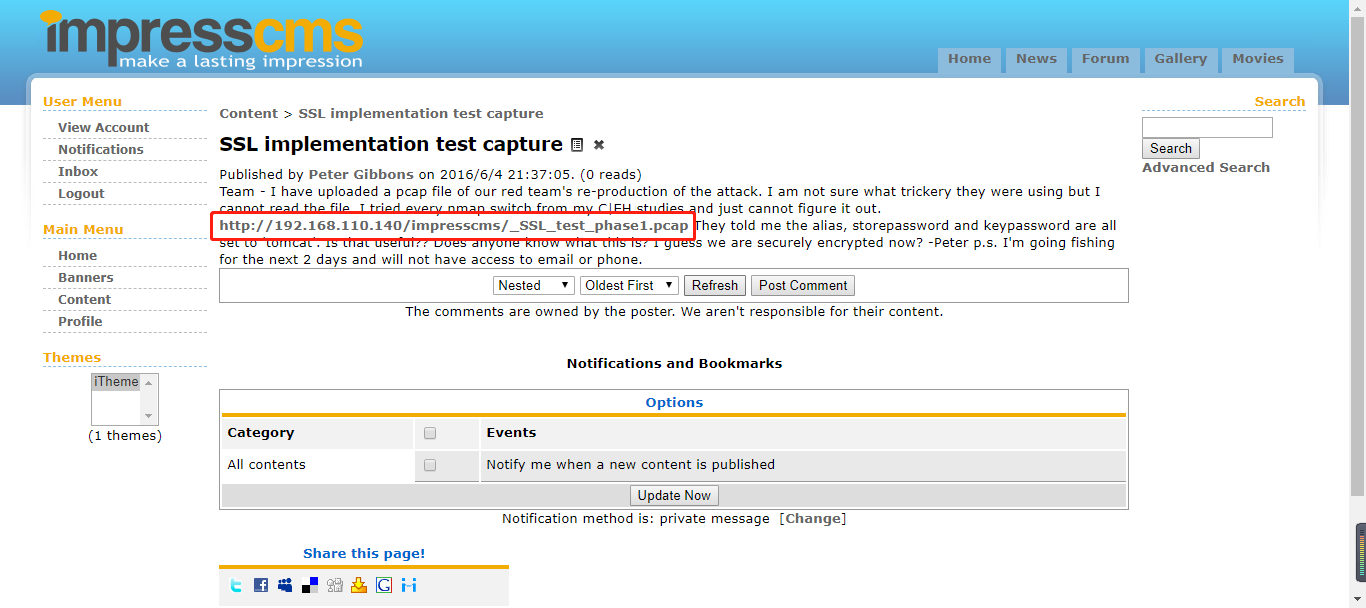Open the Forum tab
This screenshot has height=608, width=1366.
pos(1105,59)
